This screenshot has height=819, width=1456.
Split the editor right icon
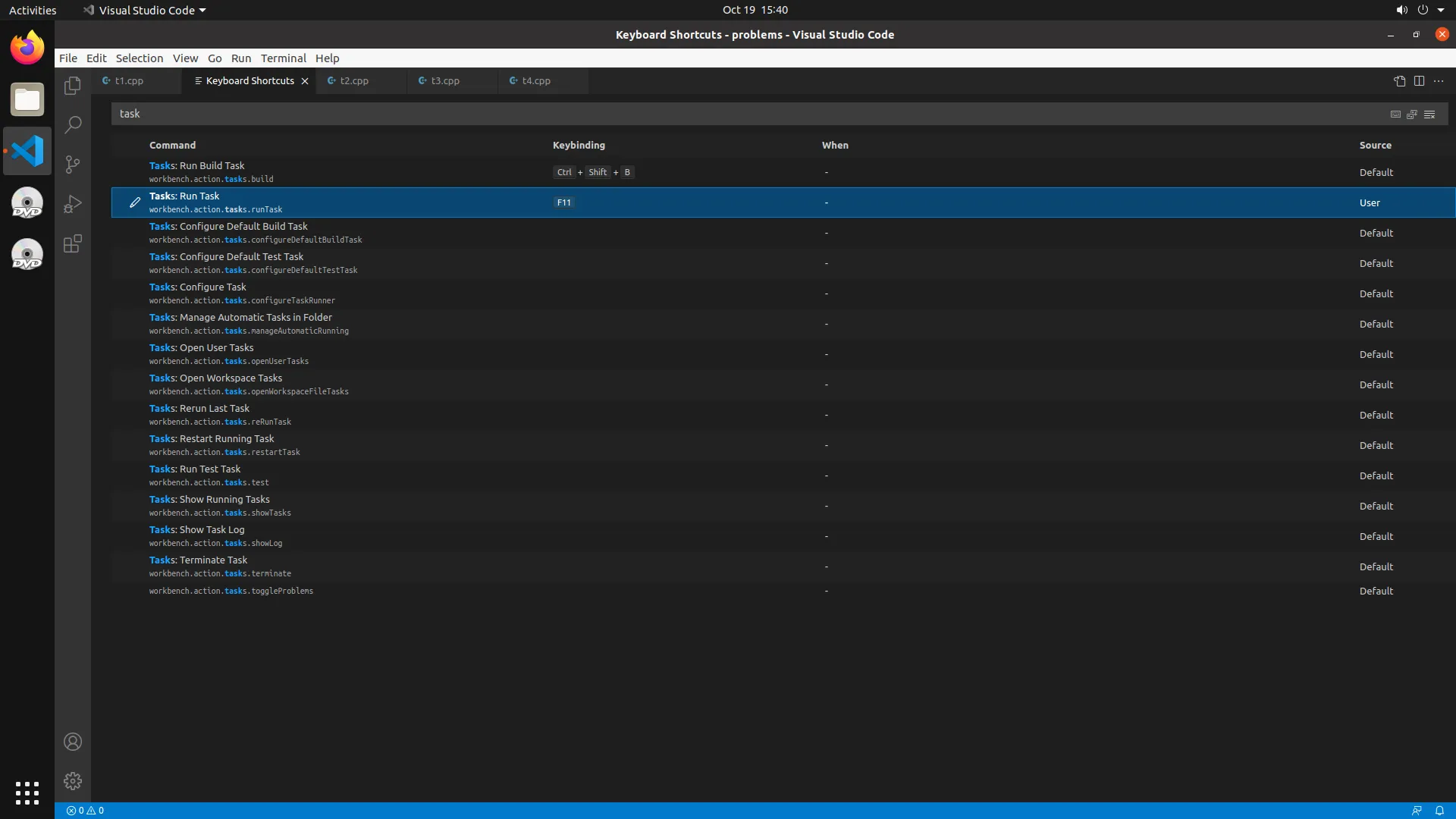tap(1420, 81)
